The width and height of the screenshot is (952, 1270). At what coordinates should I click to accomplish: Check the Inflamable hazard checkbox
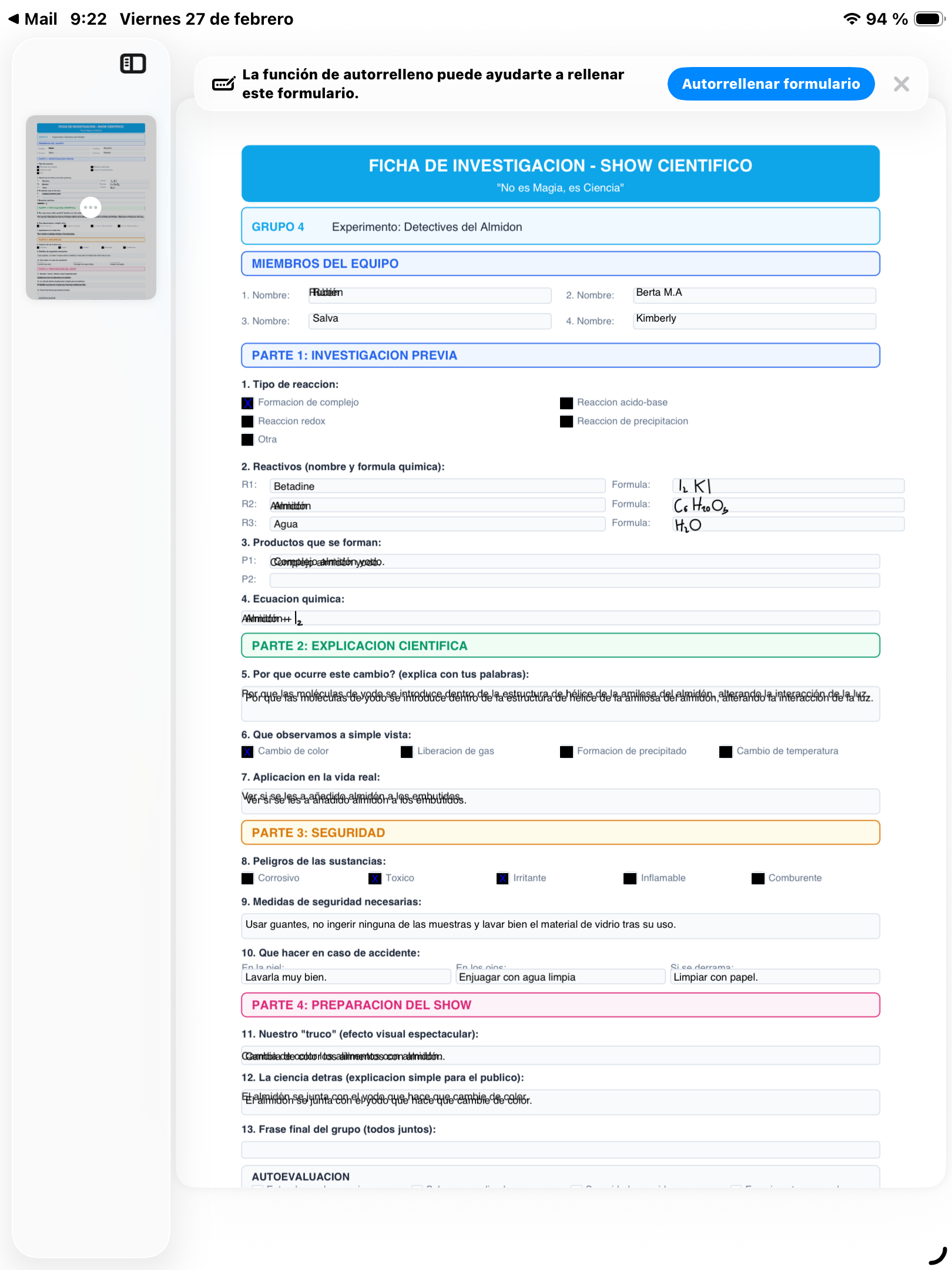(630, 878)
